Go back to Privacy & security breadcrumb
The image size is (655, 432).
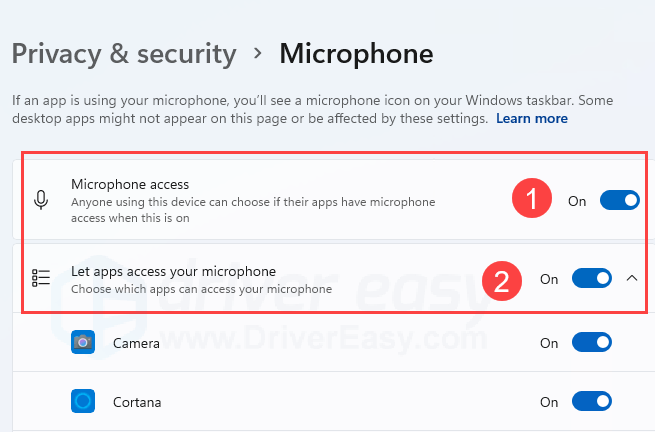point(124,54)
